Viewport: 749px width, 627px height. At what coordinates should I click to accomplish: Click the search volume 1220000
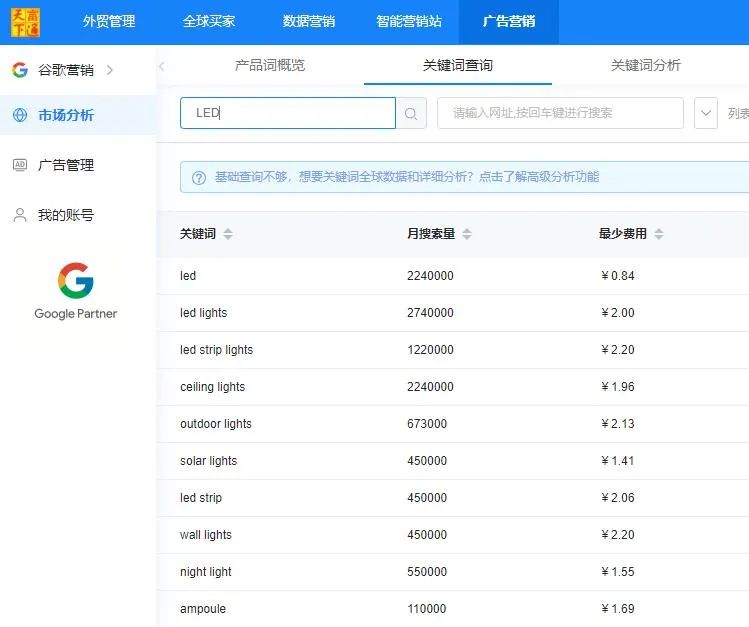click(430, 350)
